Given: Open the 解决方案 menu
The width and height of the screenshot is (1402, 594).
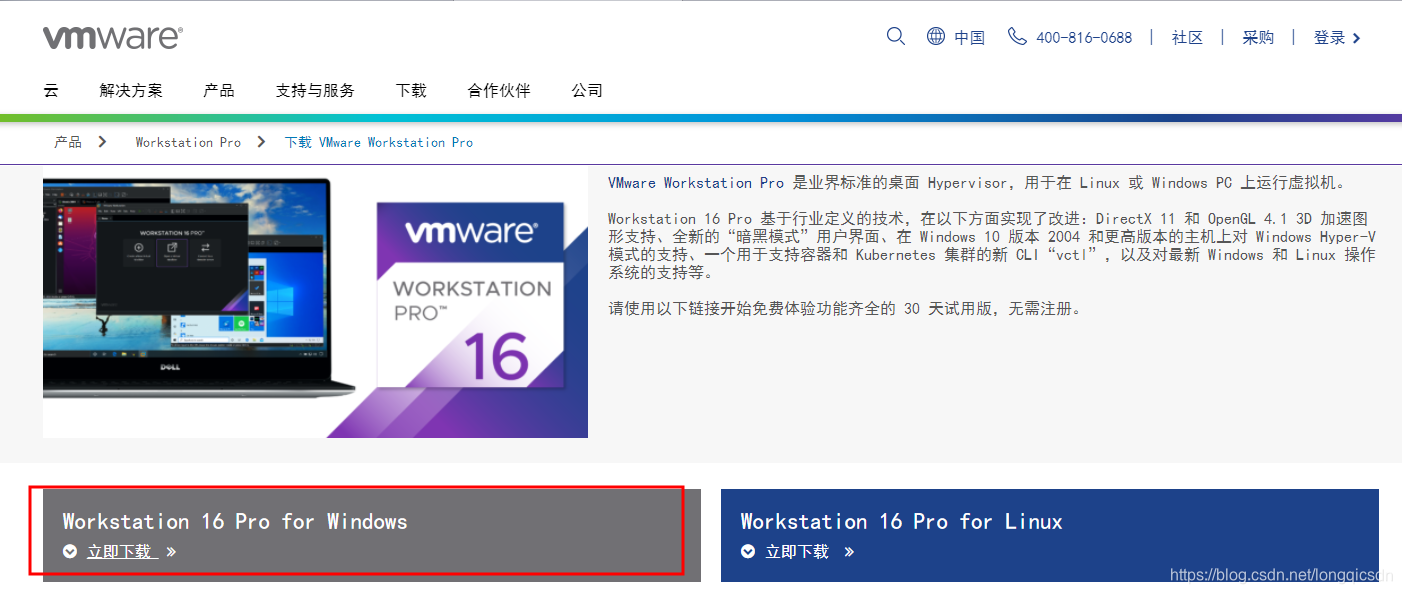Looking at the screenshot, I should [x=131, y=90].
